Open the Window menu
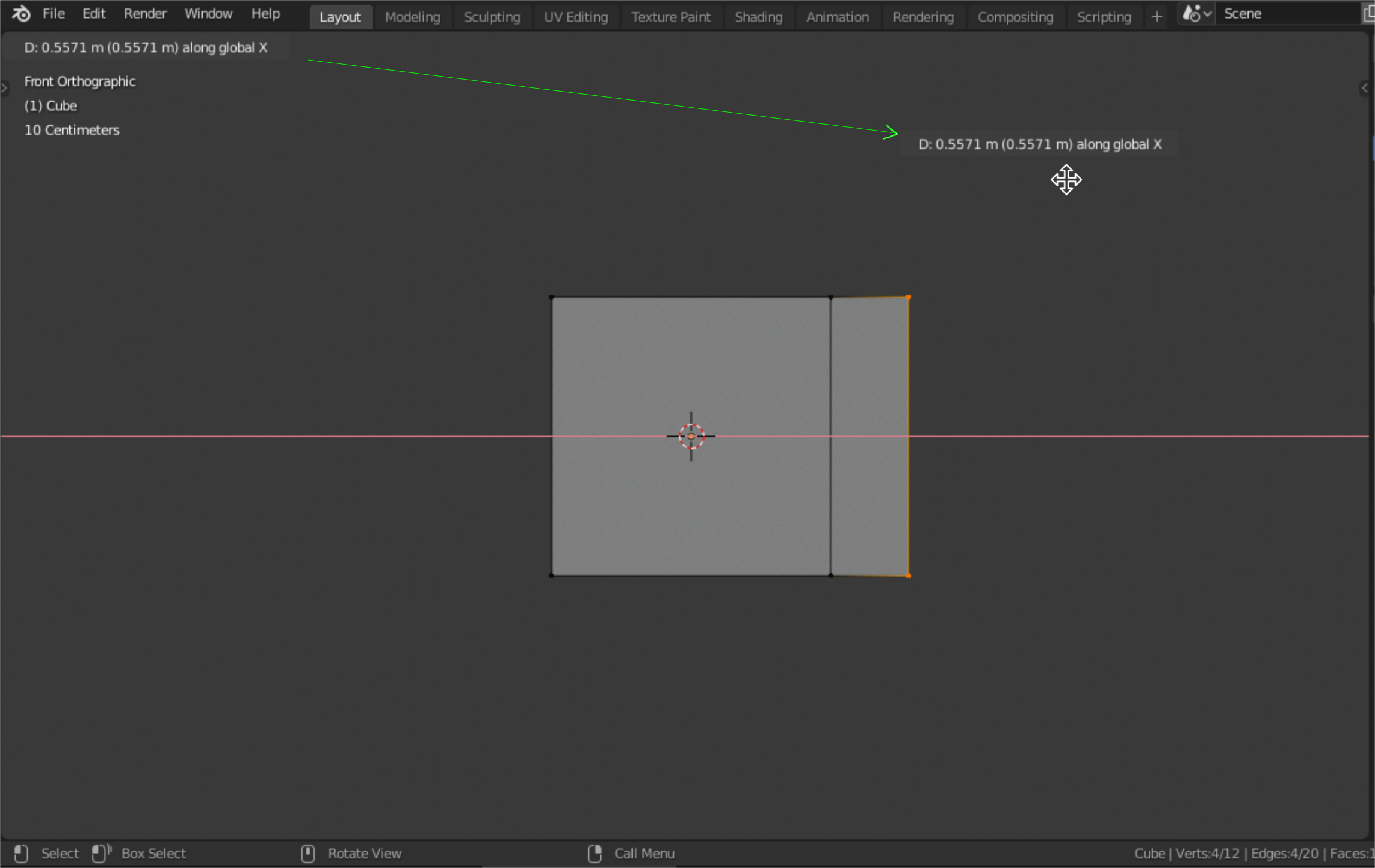Screen dimensions: 1375x868 [x=208, y=13]
